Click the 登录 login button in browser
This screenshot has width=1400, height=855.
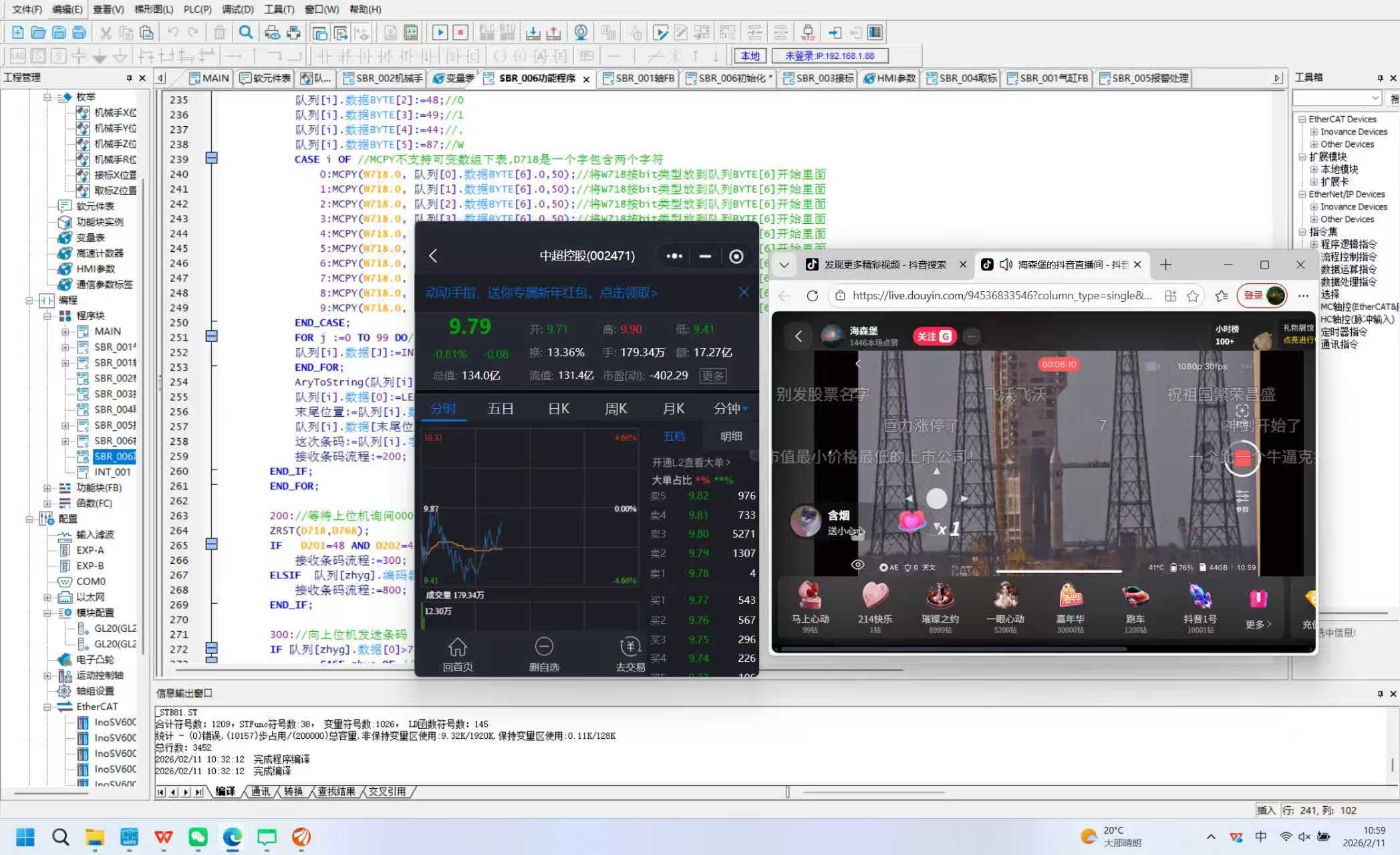tap(1253, 295)
